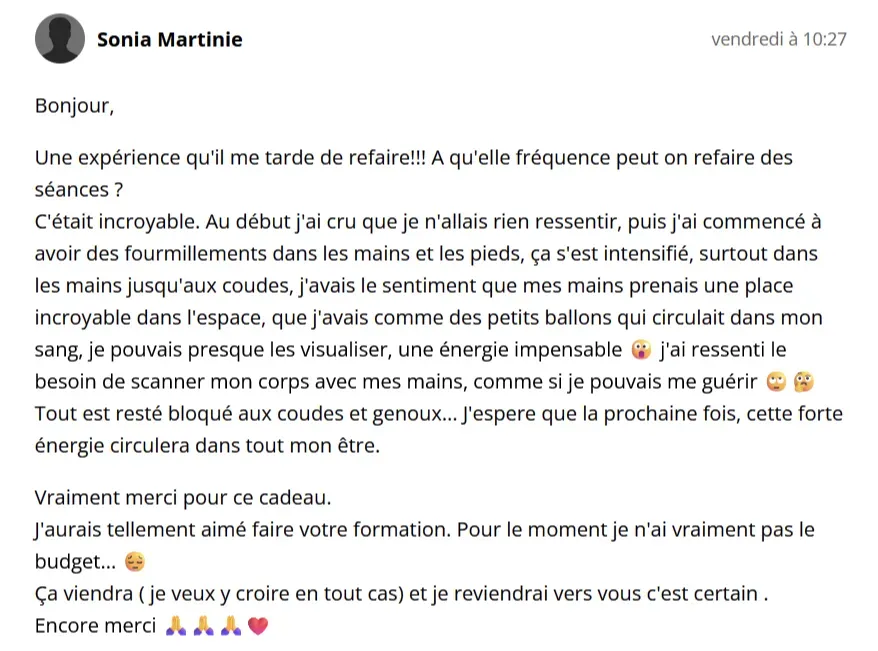Screen dimensions: 878x651
Task: Click the middle praying hands emoji
Action: 203,625
